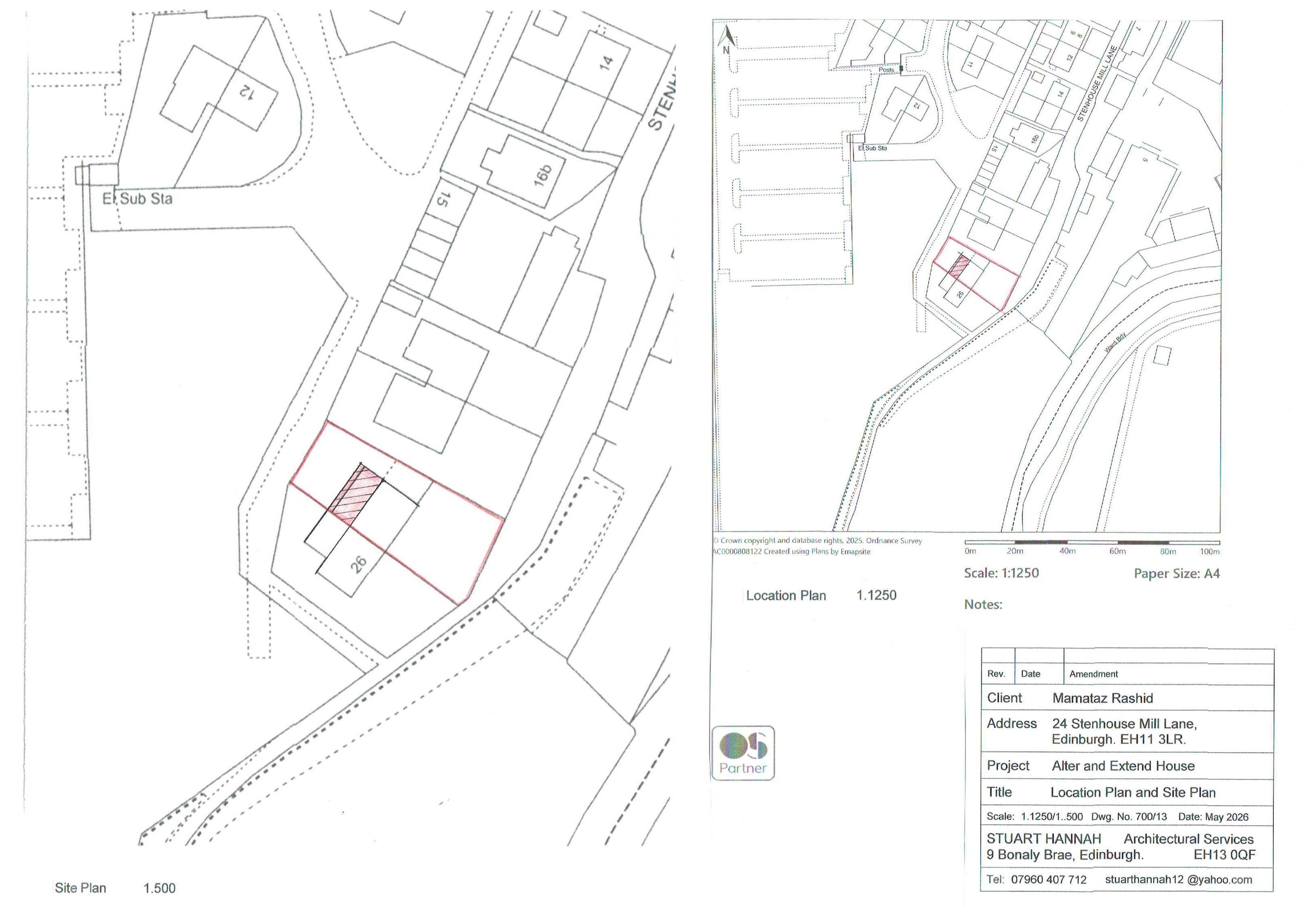The height and width of the screenshot is (924, 1307).
Task: Select the '1.1250' text beside Location Plan caption
Action: pos(876,595)
